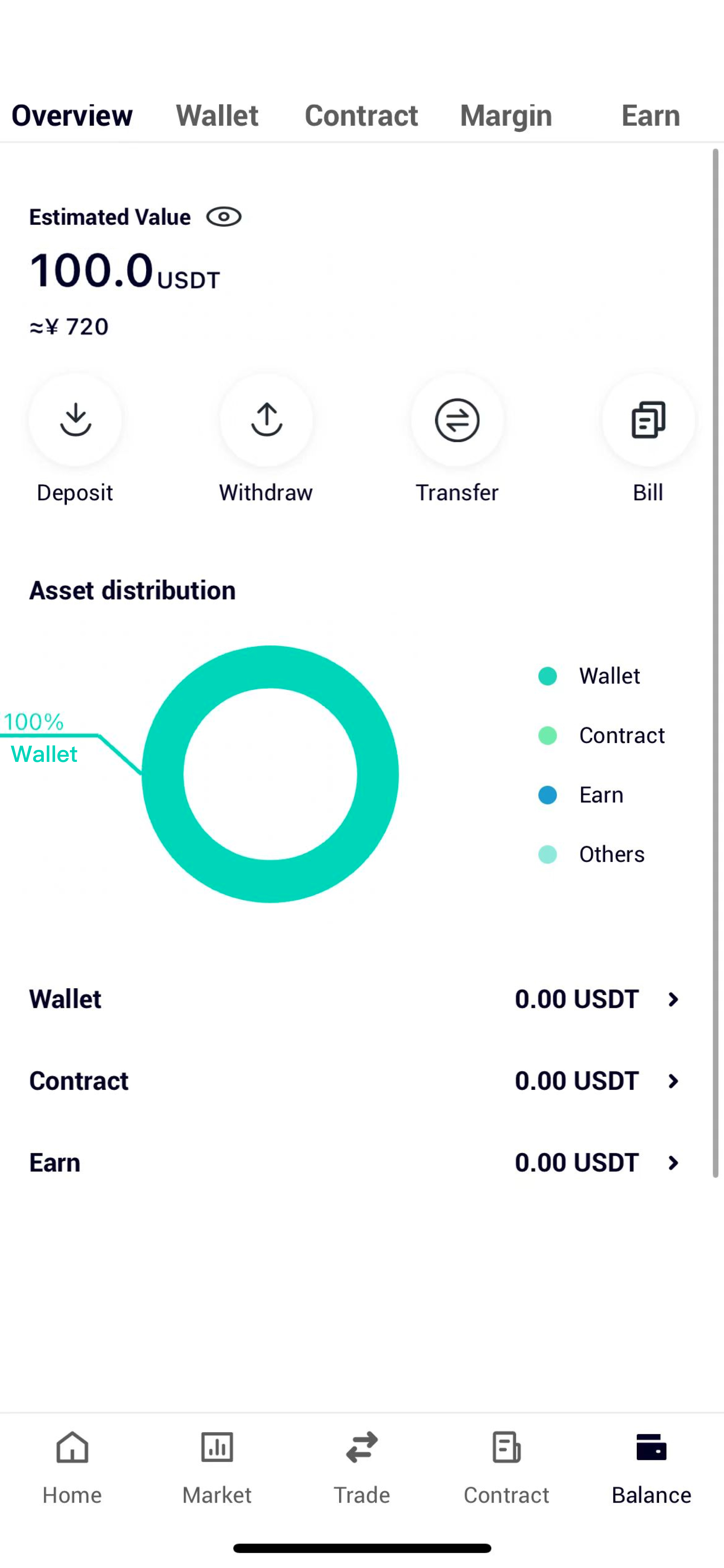Expand the Earn 0.00 USDT row chevron

coord(673,1162)
